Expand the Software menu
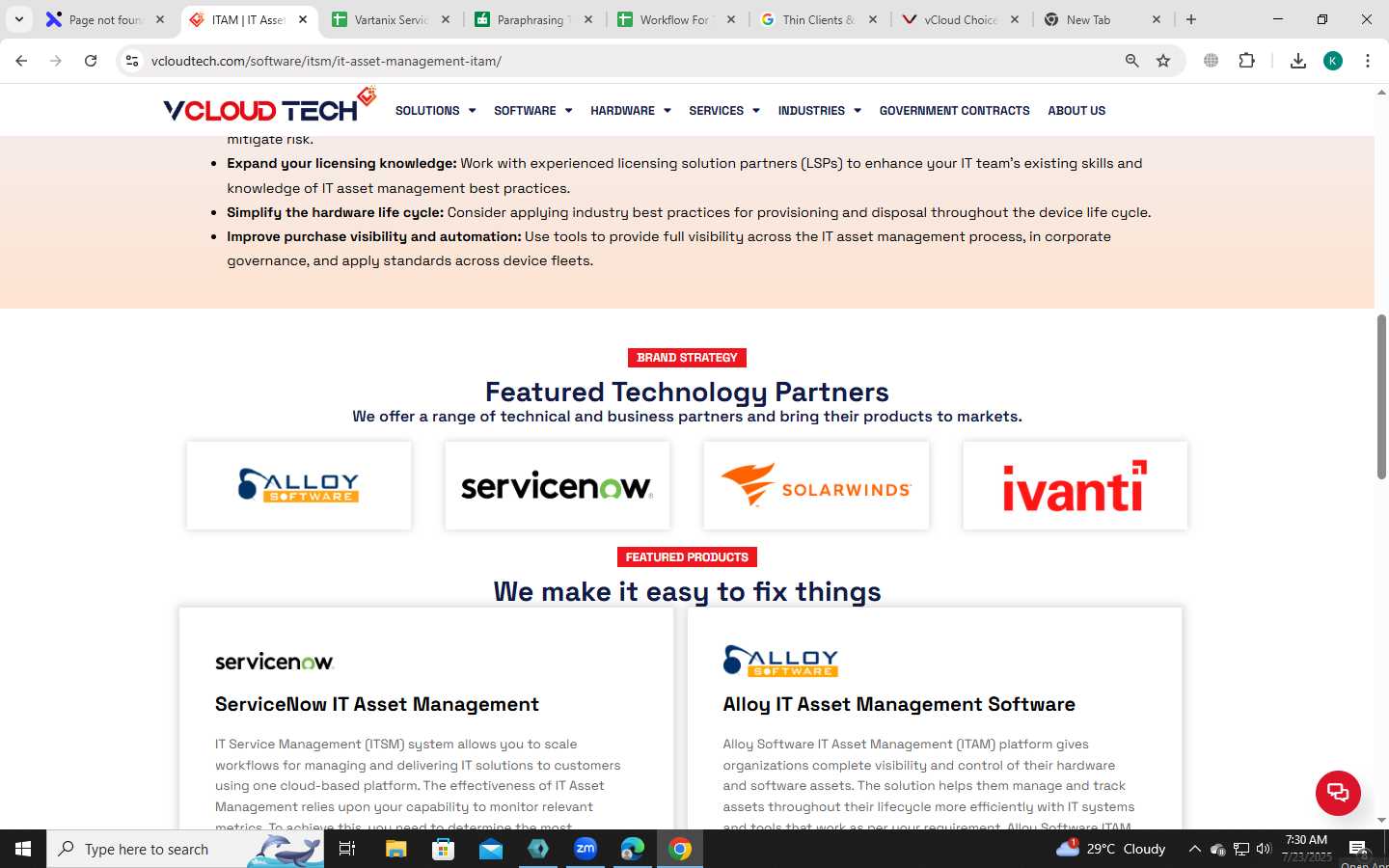 tap(532, 111)
